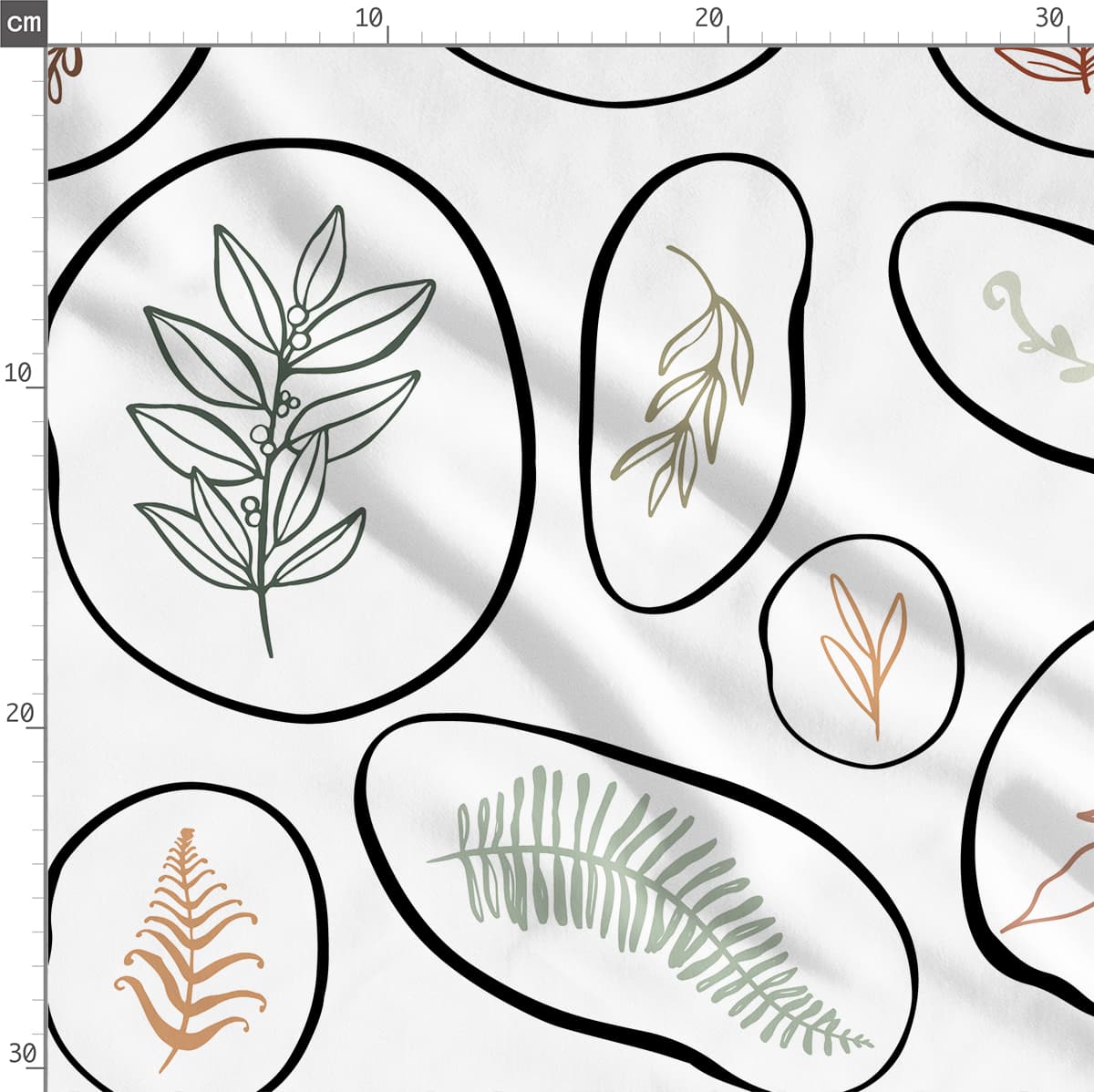This screenshot has height=1092, width=1094.
Task: Select the 20 mark on the vertical ruler
Action: coord(18,713)
